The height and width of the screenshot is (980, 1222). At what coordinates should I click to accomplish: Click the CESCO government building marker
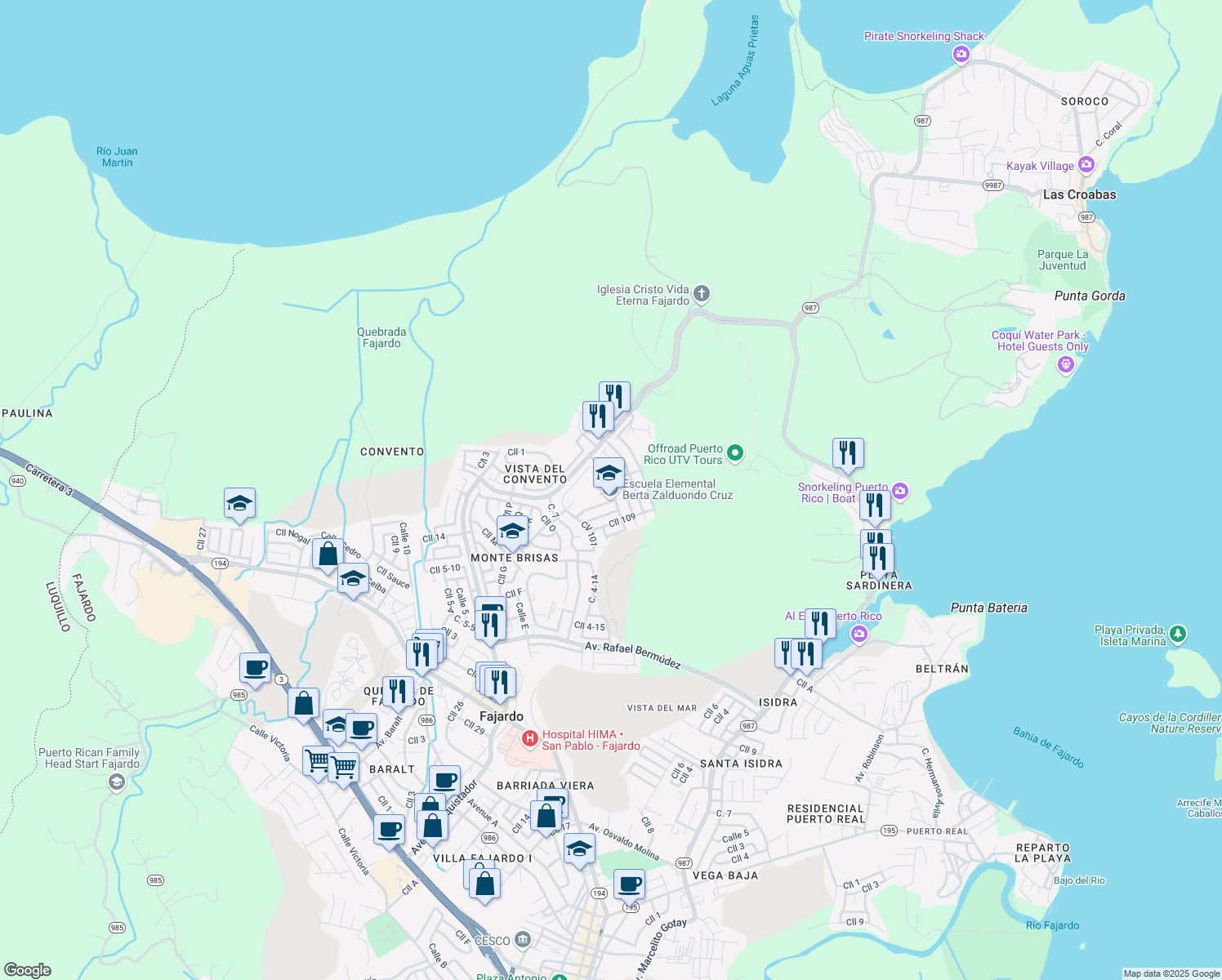coord(523,940)
